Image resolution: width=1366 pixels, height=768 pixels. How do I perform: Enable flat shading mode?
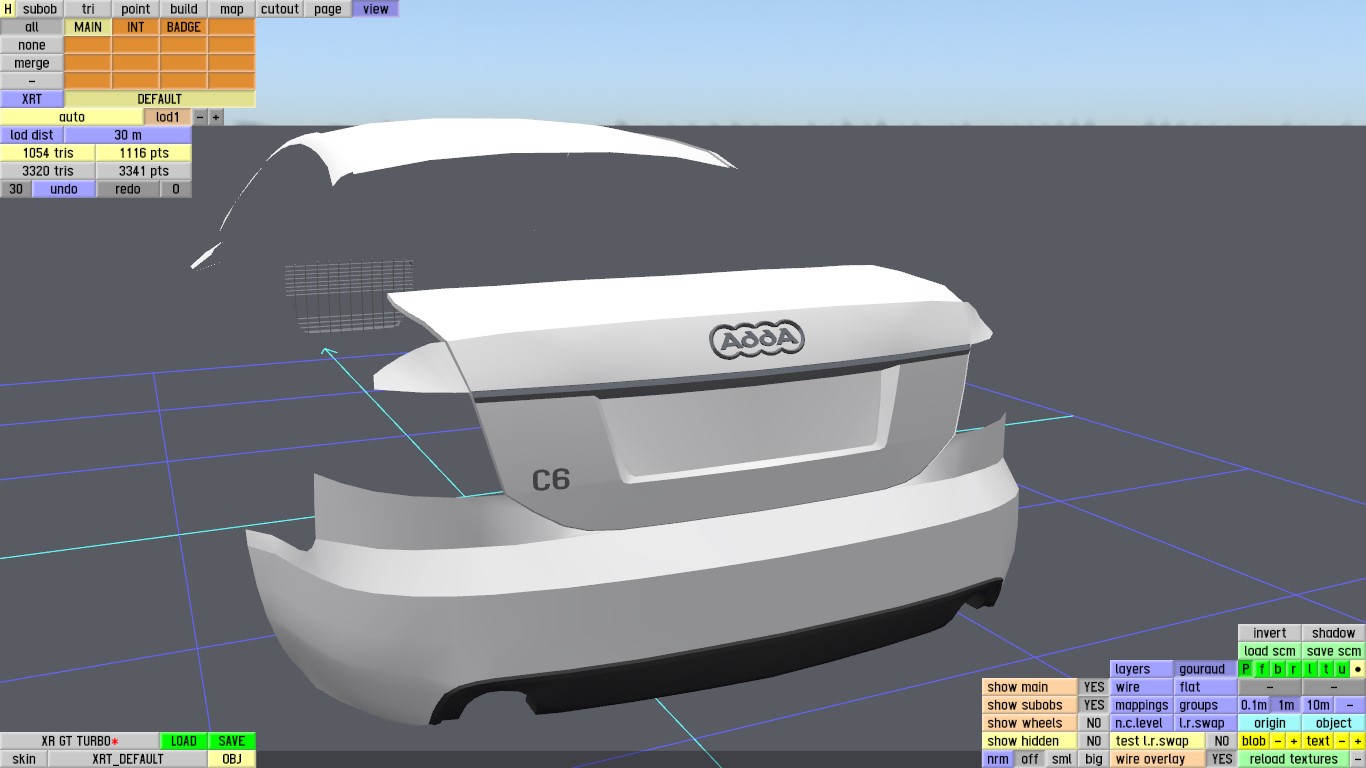(x=1204, y=687)
